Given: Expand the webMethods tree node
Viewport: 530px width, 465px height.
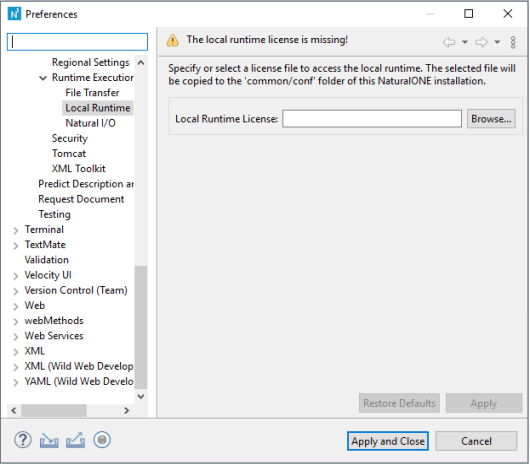Looking at the screenshot, I should pos(16,322).
